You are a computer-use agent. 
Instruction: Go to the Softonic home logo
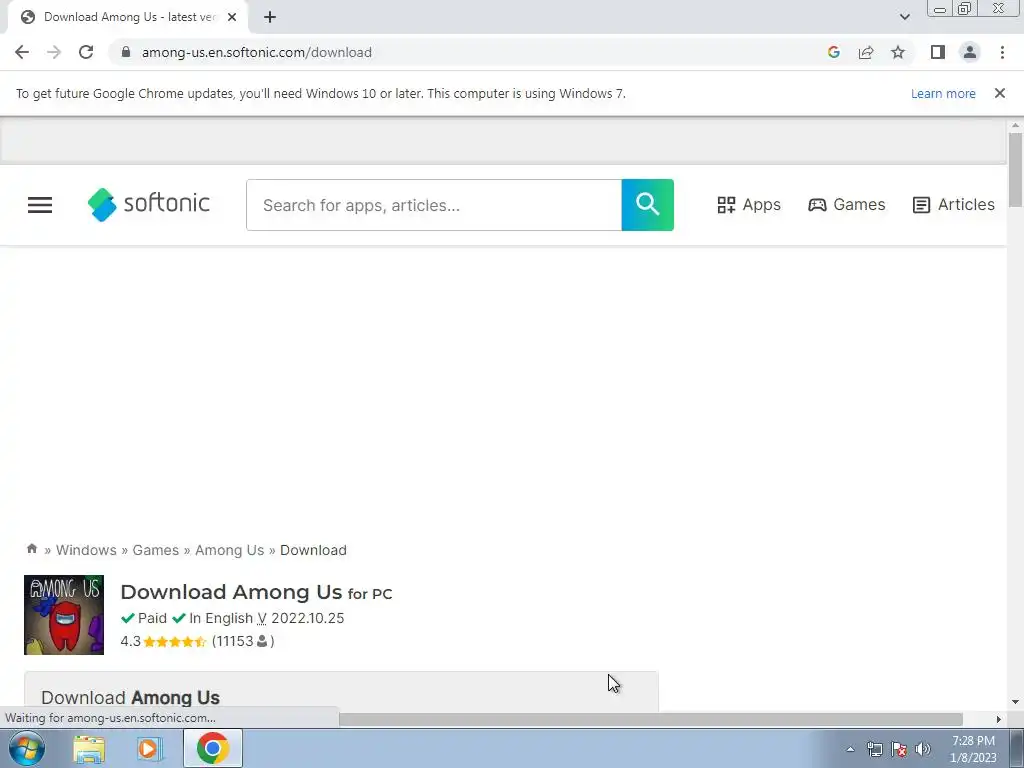click(x=149, y=204)
